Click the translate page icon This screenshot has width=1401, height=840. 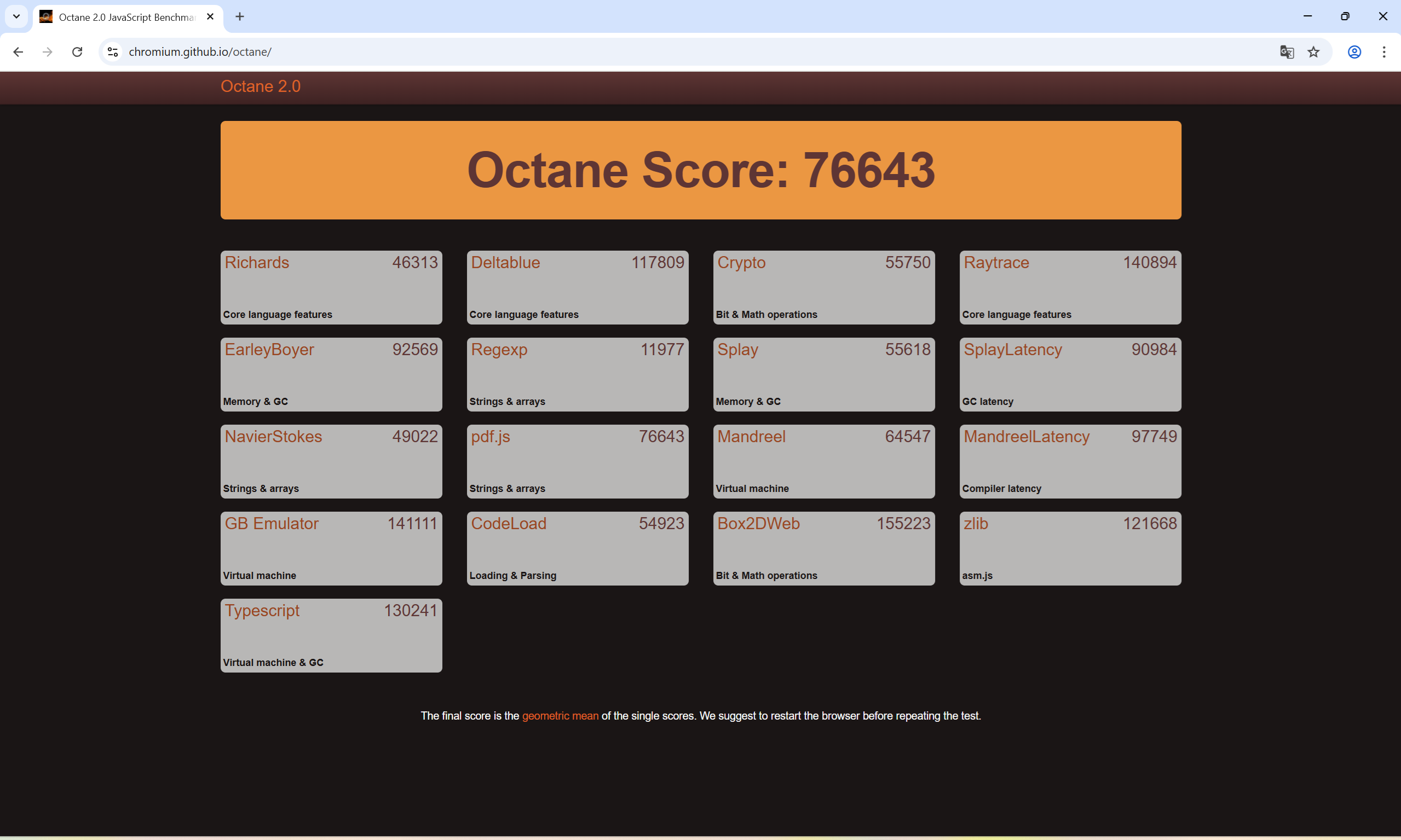click(x=1287, y=52)
